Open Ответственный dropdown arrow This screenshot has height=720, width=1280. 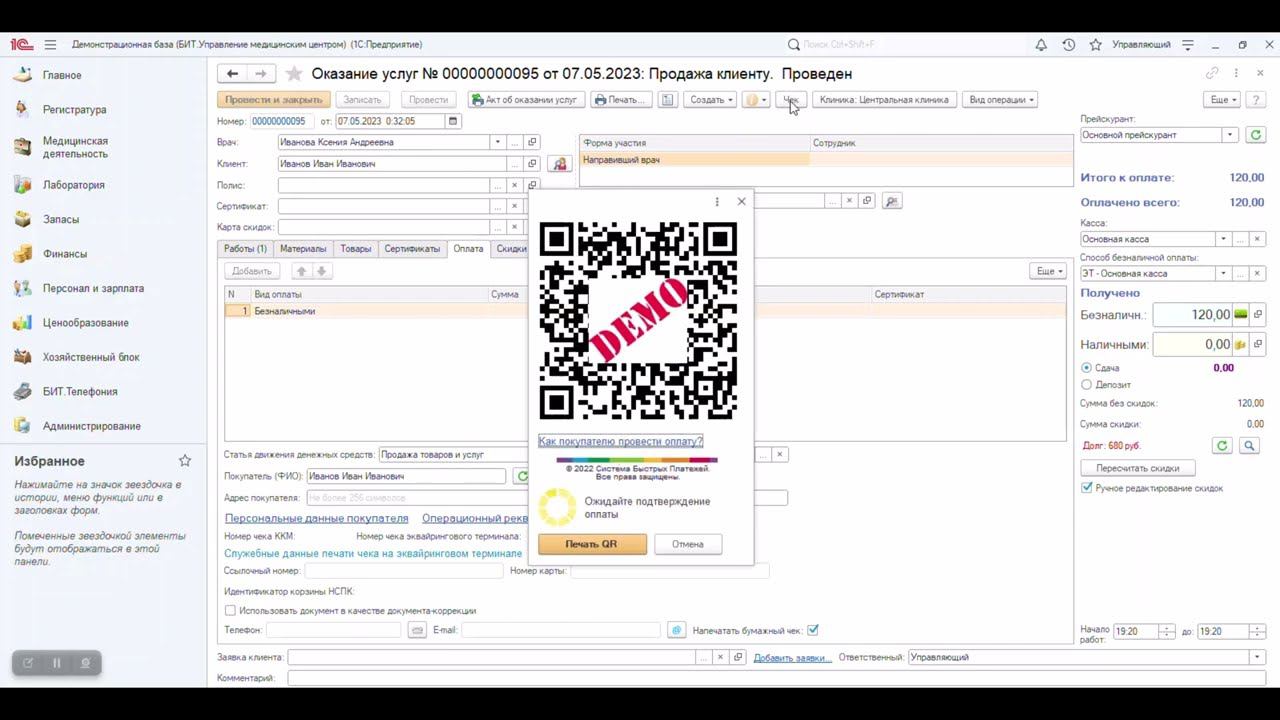pos(1257,657)
